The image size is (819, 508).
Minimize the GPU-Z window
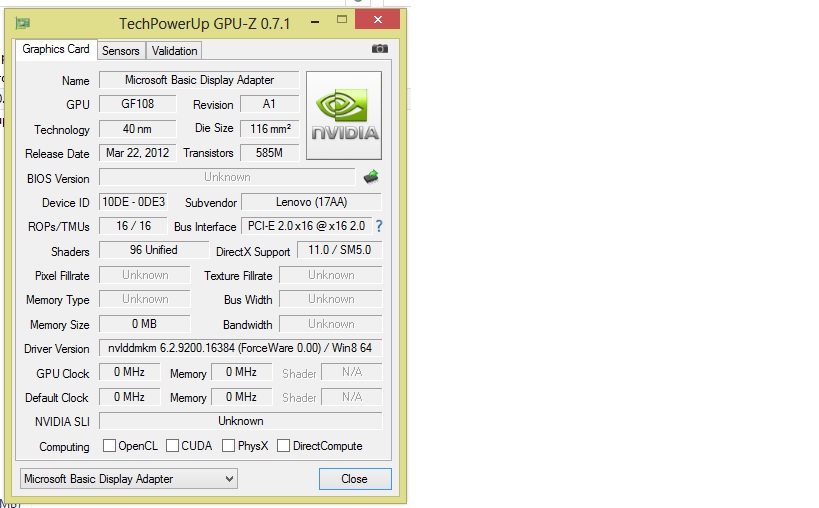point(315,22)
